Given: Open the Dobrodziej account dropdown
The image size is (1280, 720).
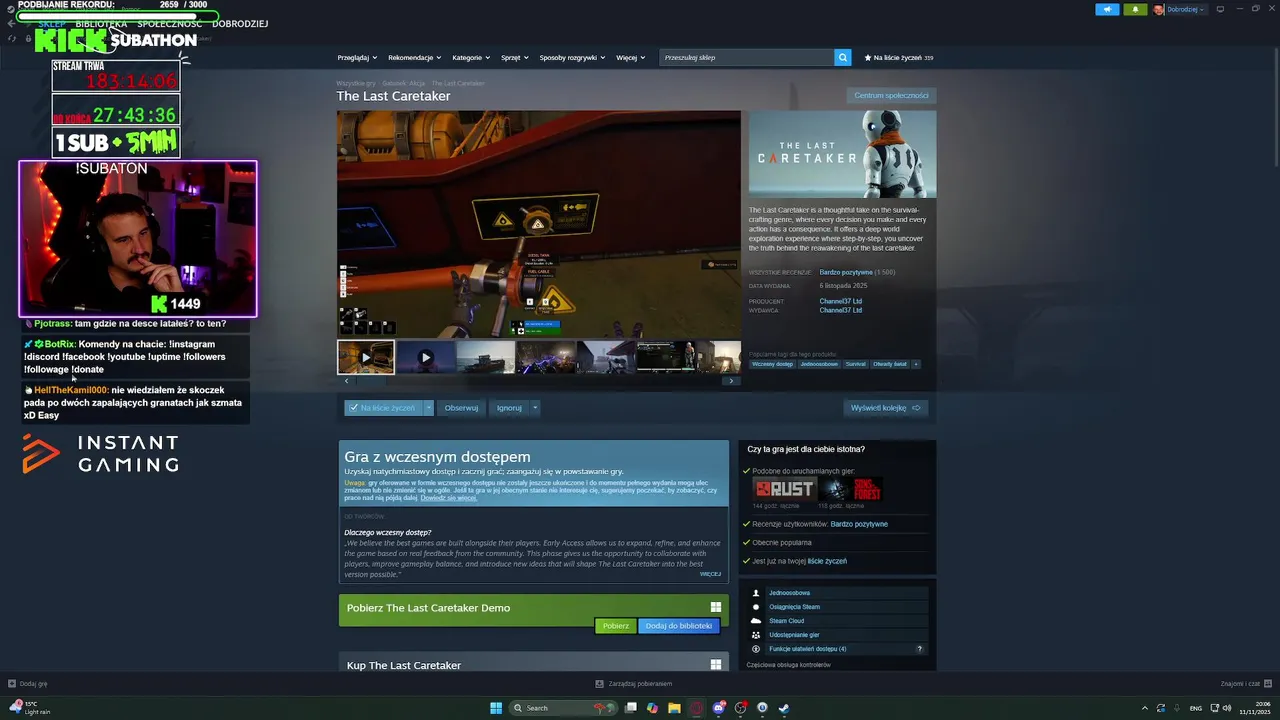Looking at the screenshot, I should (x=1186, y=9).
